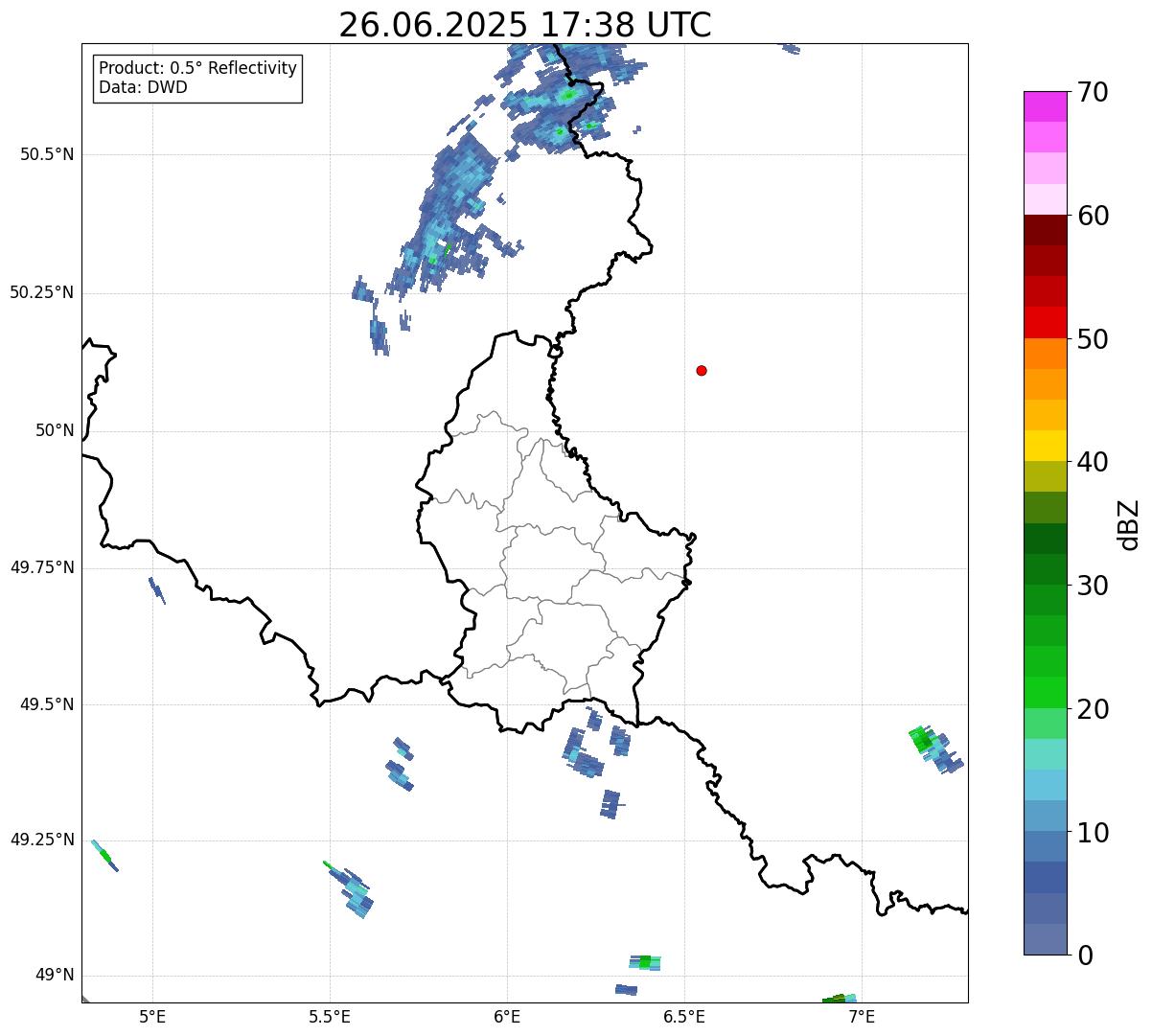Click the 40 tick on colorbar
This screenshot has width=1152, height=1036.
click(1093, 462)
